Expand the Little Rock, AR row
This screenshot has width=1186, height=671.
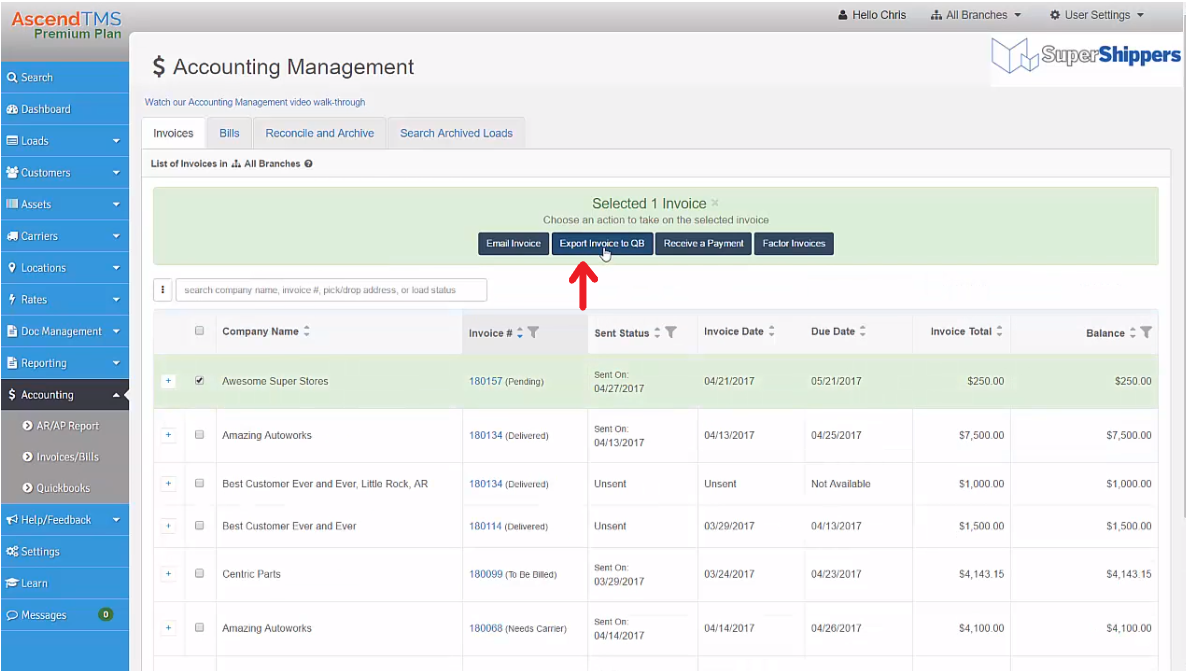point(169,483)
